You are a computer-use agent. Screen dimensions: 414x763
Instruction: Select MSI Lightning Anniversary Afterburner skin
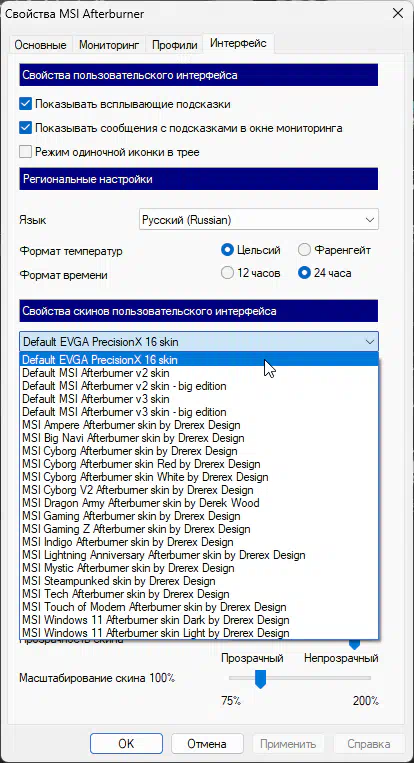[199, 555]
